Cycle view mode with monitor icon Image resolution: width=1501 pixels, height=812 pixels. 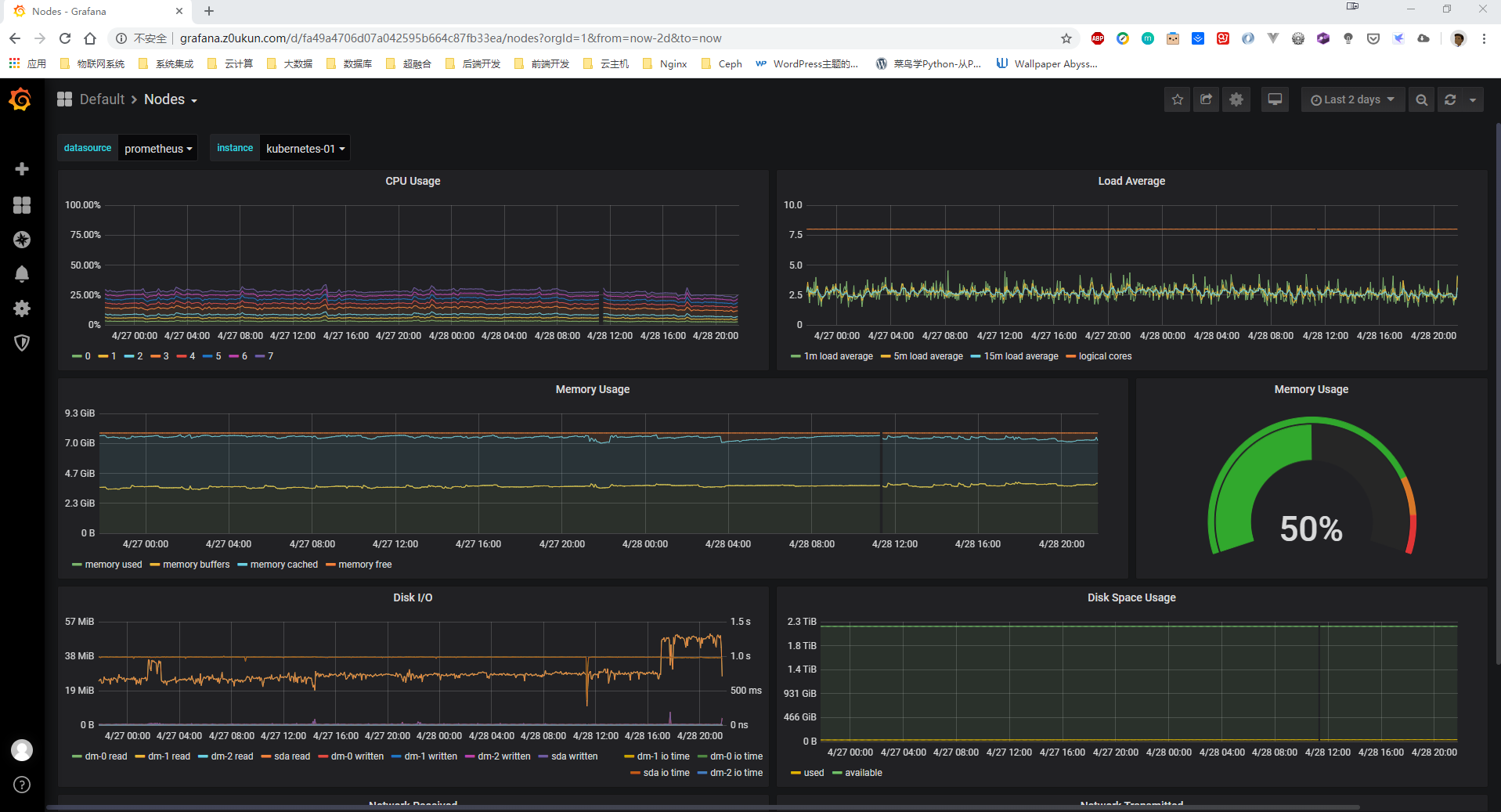(x=1275, y=99)
